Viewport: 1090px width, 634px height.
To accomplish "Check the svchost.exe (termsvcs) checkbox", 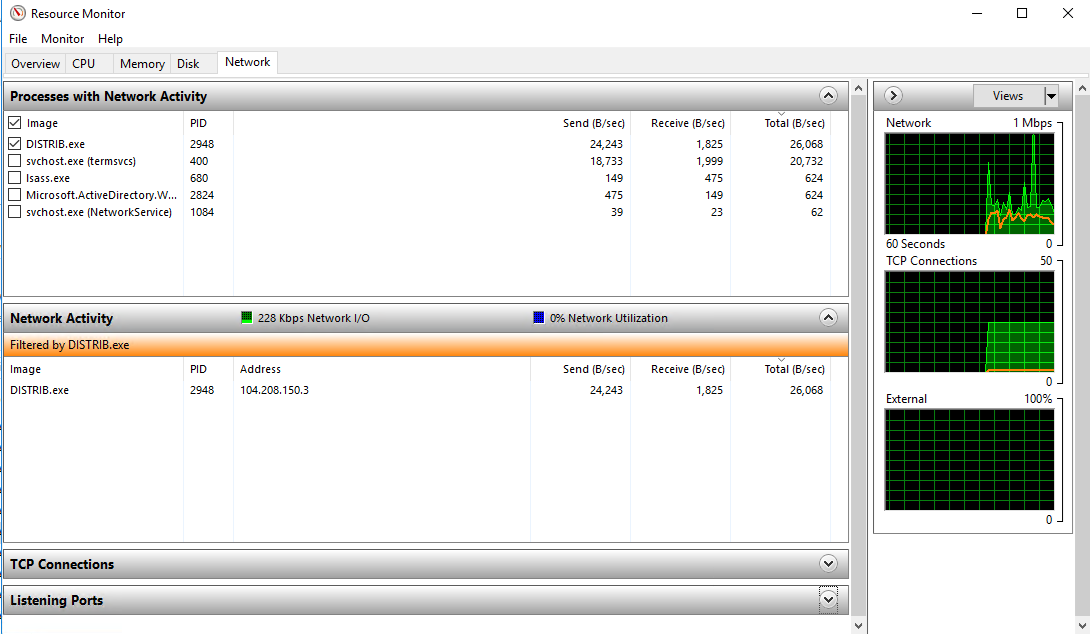I will tap(13, 160).
